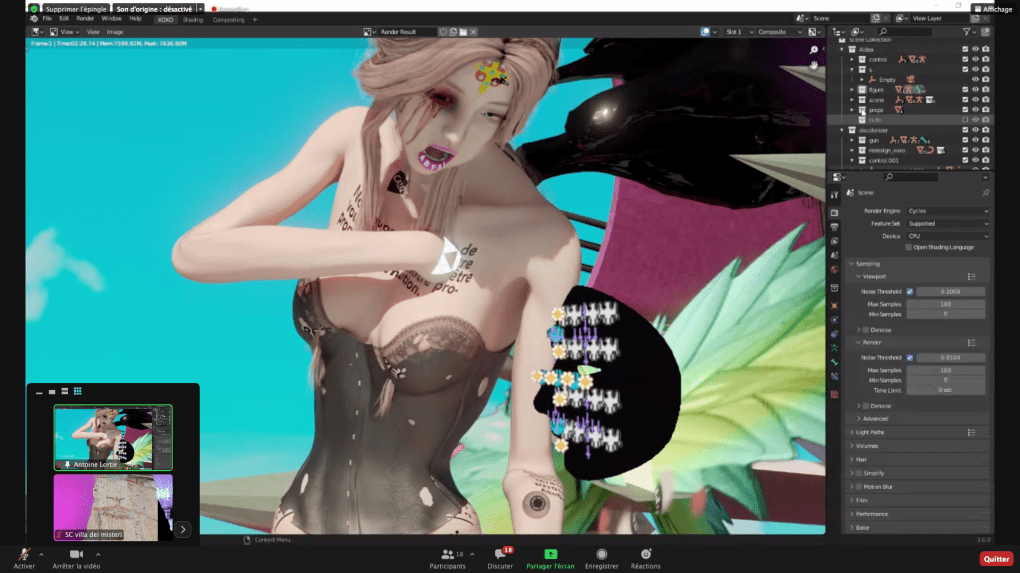
Task: Open the Render Engine Cycles dropdown
Action: point(947,211)
